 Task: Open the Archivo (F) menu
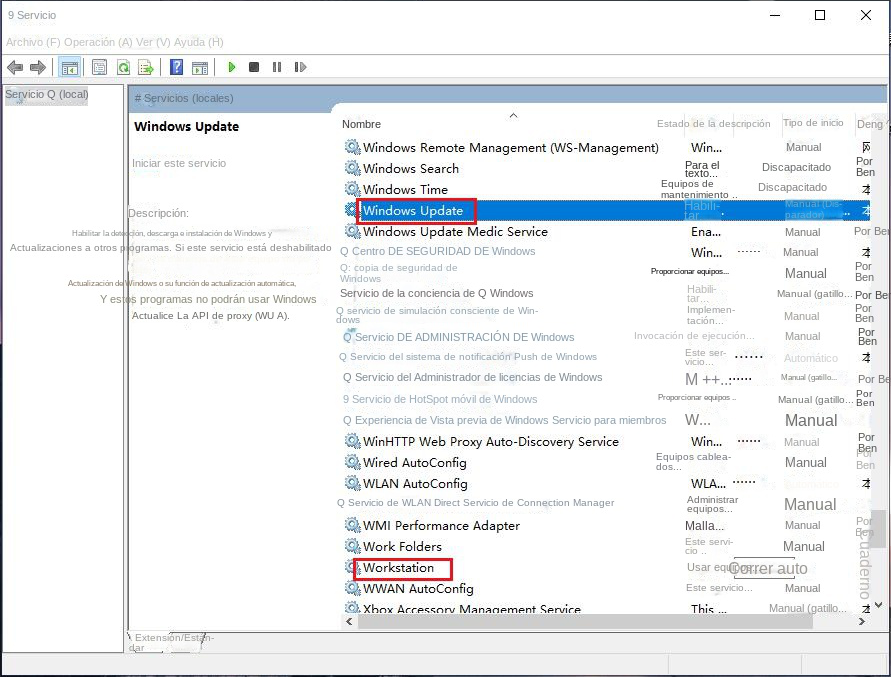pyautogui.click(x=32, y=42)
